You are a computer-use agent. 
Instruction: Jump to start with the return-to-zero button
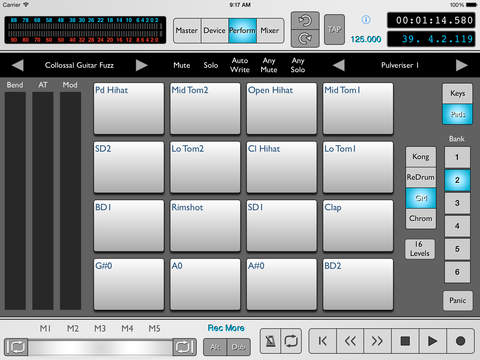[323, 341]
